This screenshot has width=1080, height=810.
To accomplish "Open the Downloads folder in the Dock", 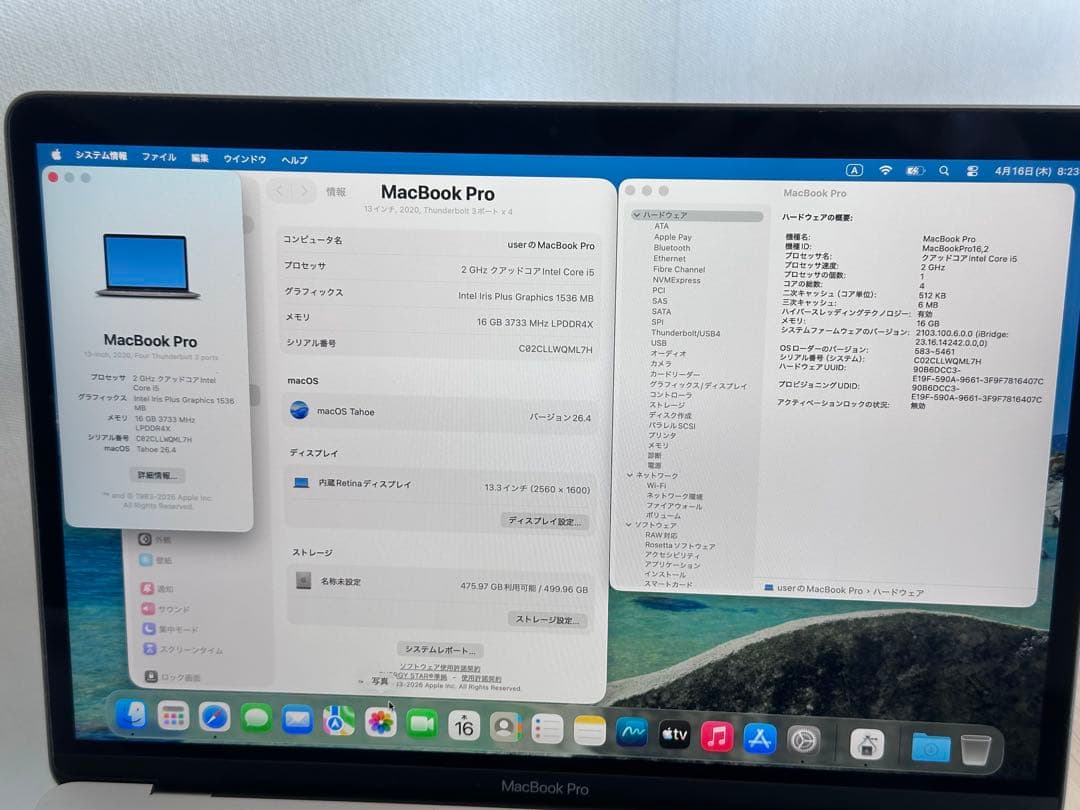I will [x=931, y=747].
